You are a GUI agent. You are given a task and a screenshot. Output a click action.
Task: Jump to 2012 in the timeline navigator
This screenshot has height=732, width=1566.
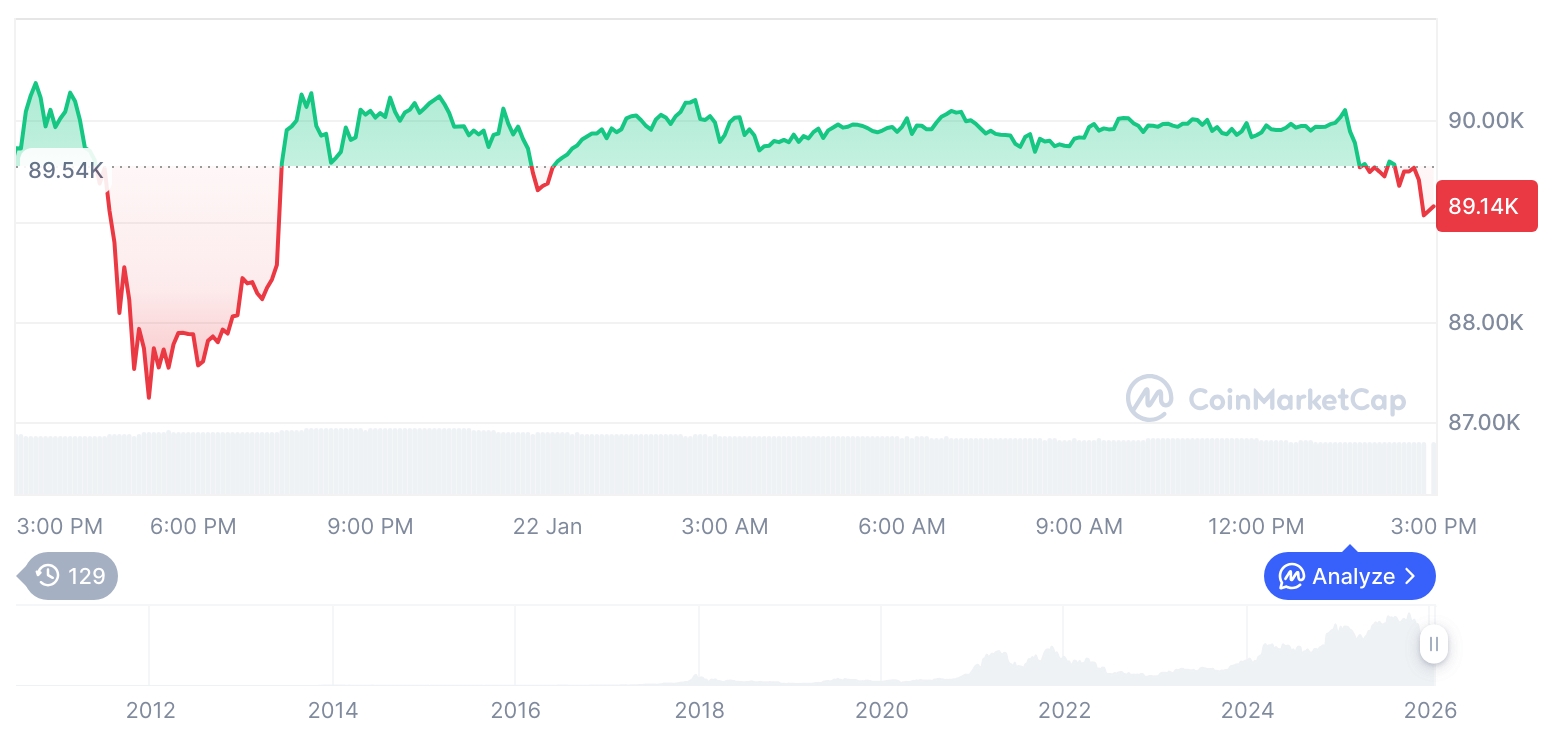point(150,710)
